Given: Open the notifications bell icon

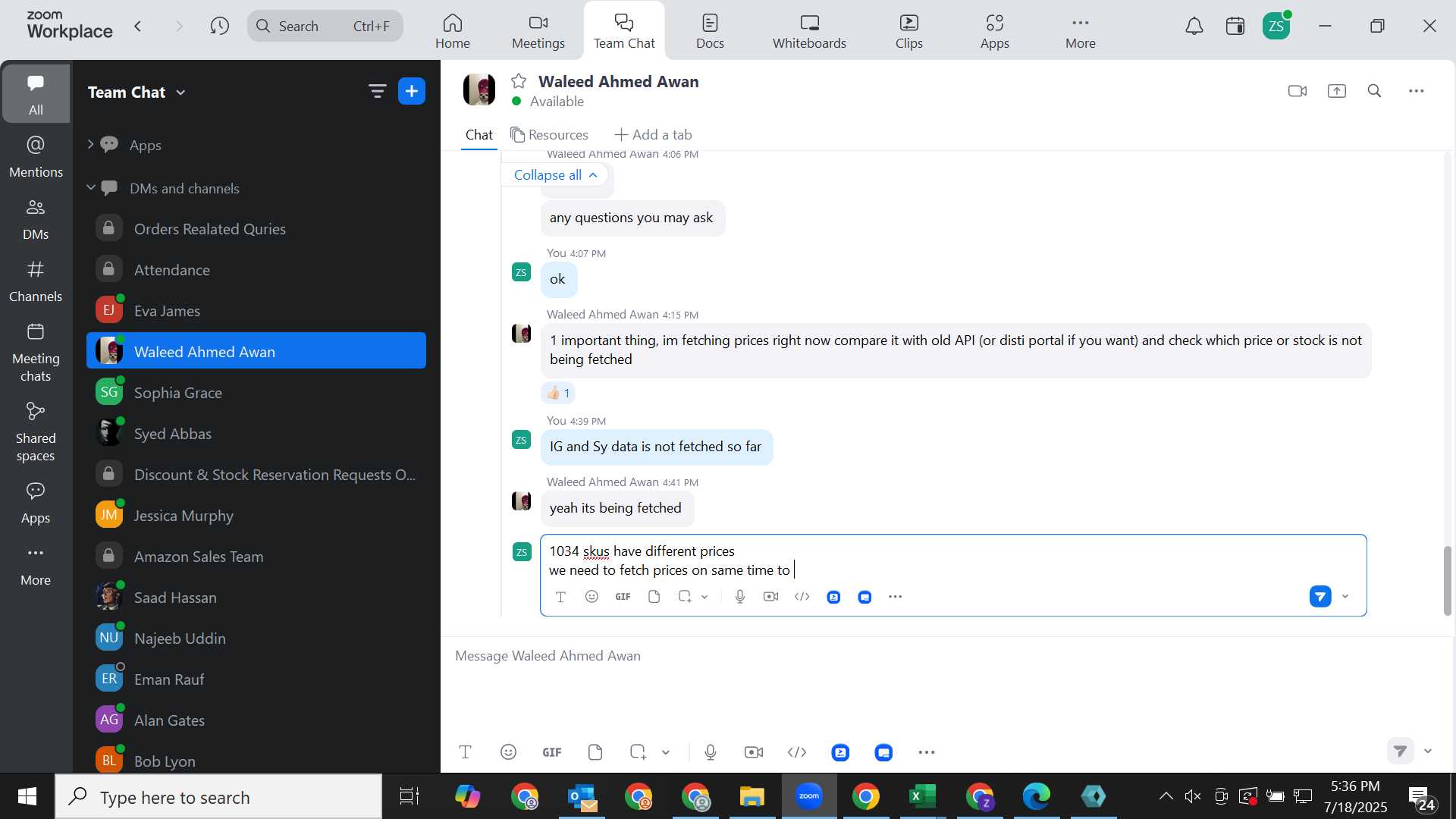Looking at the screenshot, I should click(x=1194, y=27).
